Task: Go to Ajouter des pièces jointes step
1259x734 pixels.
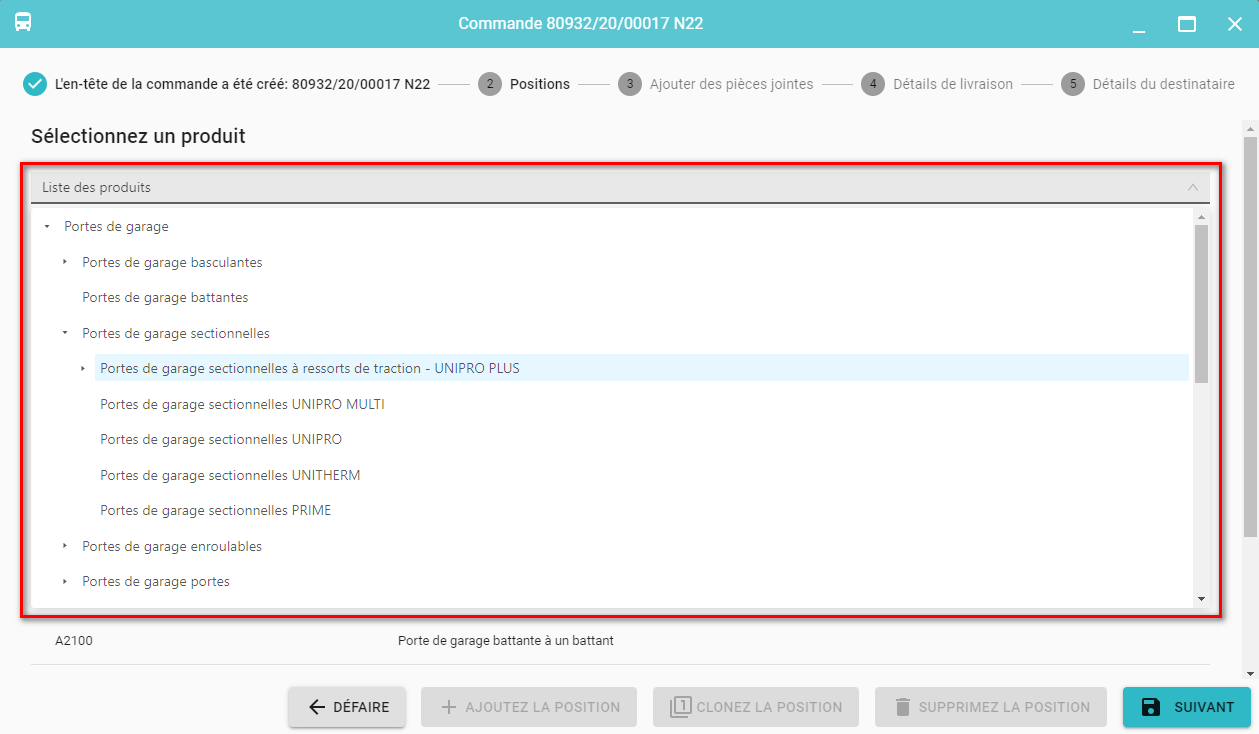Action: pyautogui.click(x=731, y=84)
